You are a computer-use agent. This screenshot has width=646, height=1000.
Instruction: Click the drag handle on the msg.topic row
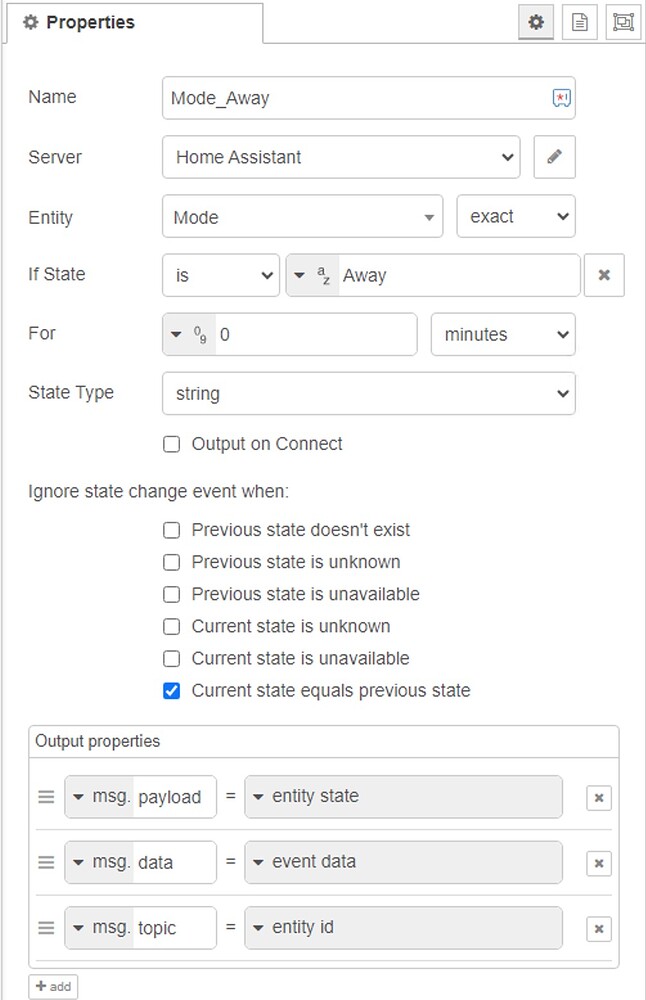[46, 928]
